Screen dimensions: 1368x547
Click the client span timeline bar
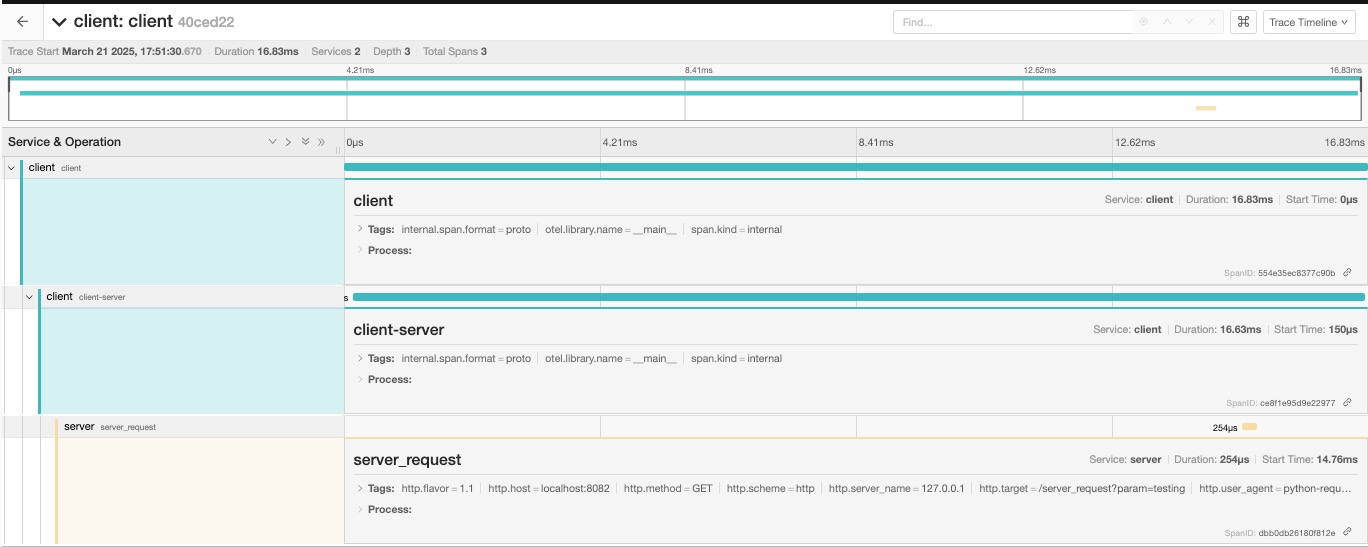tap(855, 167)
